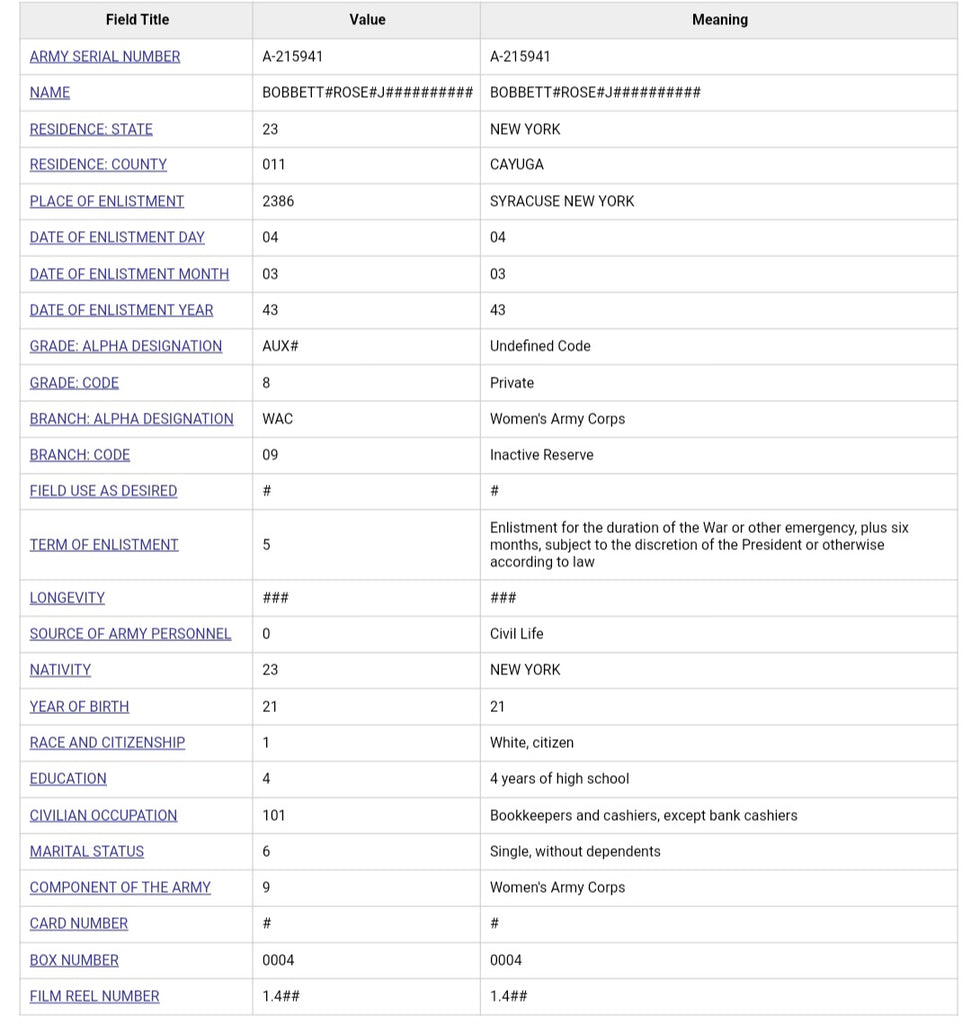
Task: Open BRANCH: ALPHA DESIGNATION link
Action: tap(131, 419)
